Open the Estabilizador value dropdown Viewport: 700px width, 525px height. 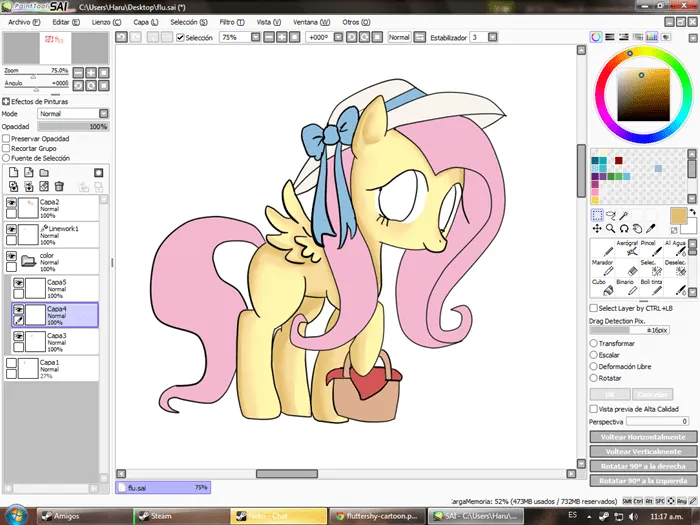(x=492, y=38)
